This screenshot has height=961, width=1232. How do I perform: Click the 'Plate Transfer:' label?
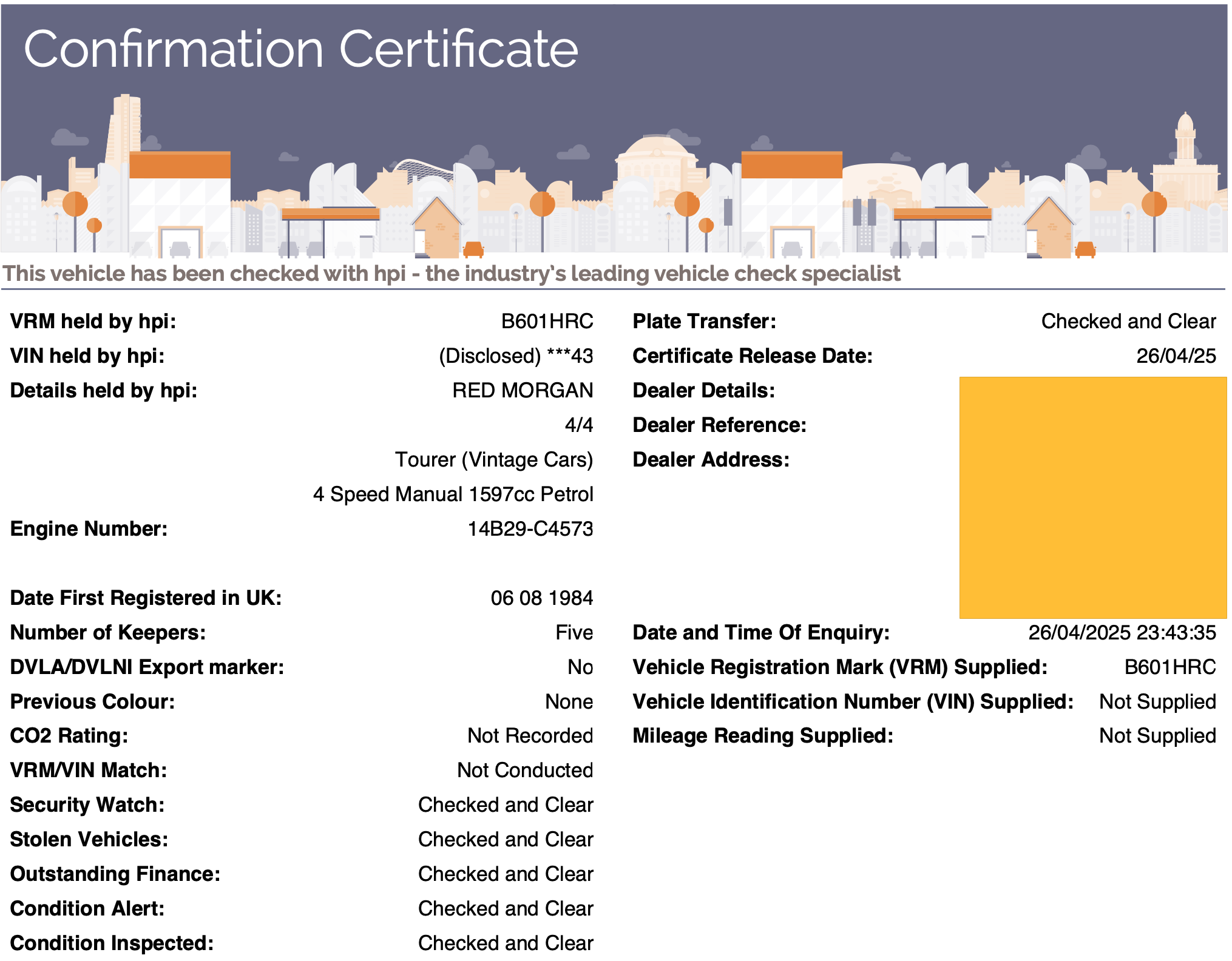click(x=704, y=321)
